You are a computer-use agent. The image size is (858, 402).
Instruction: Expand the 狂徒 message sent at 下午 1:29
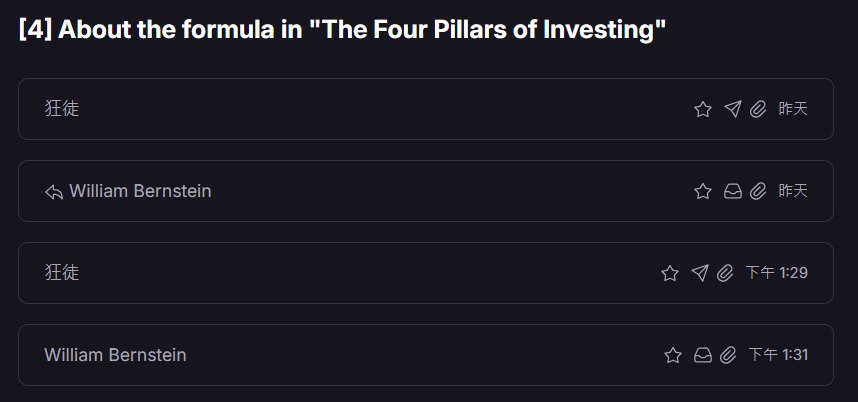point(350,273)
